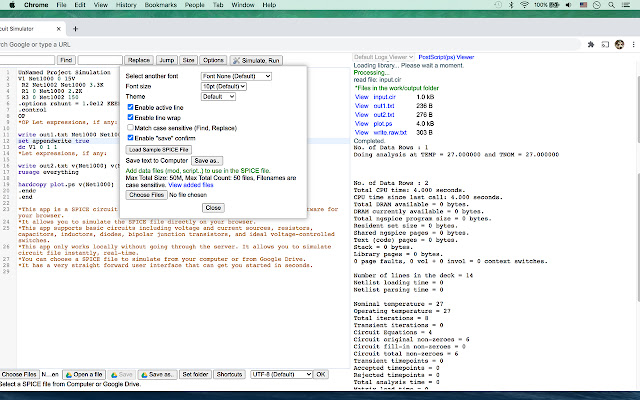This screenshot has height=400, width=640.
Task: Open Spotlight search icon
Action: coord(611,5)
